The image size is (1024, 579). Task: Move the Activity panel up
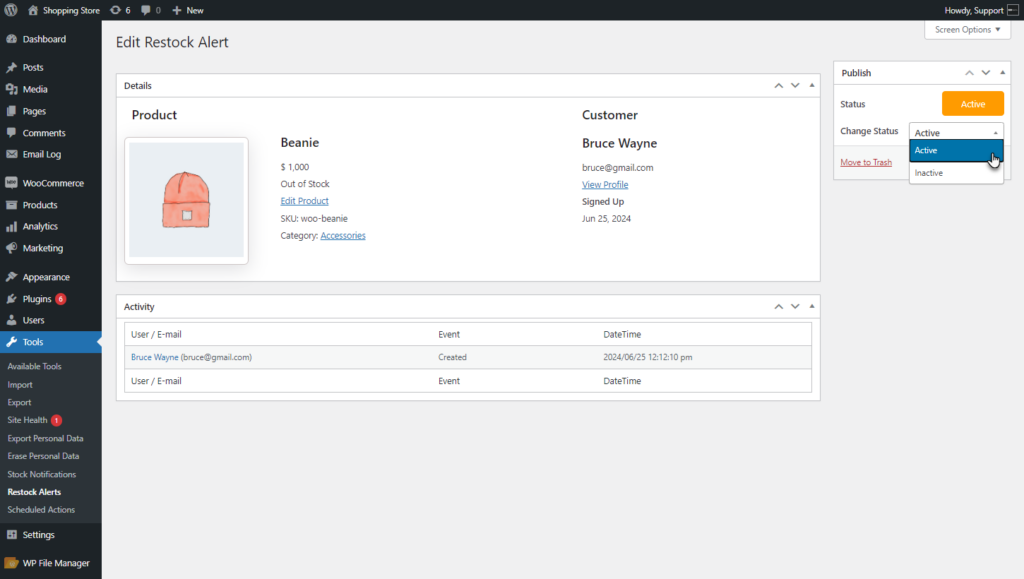(778, 306)
